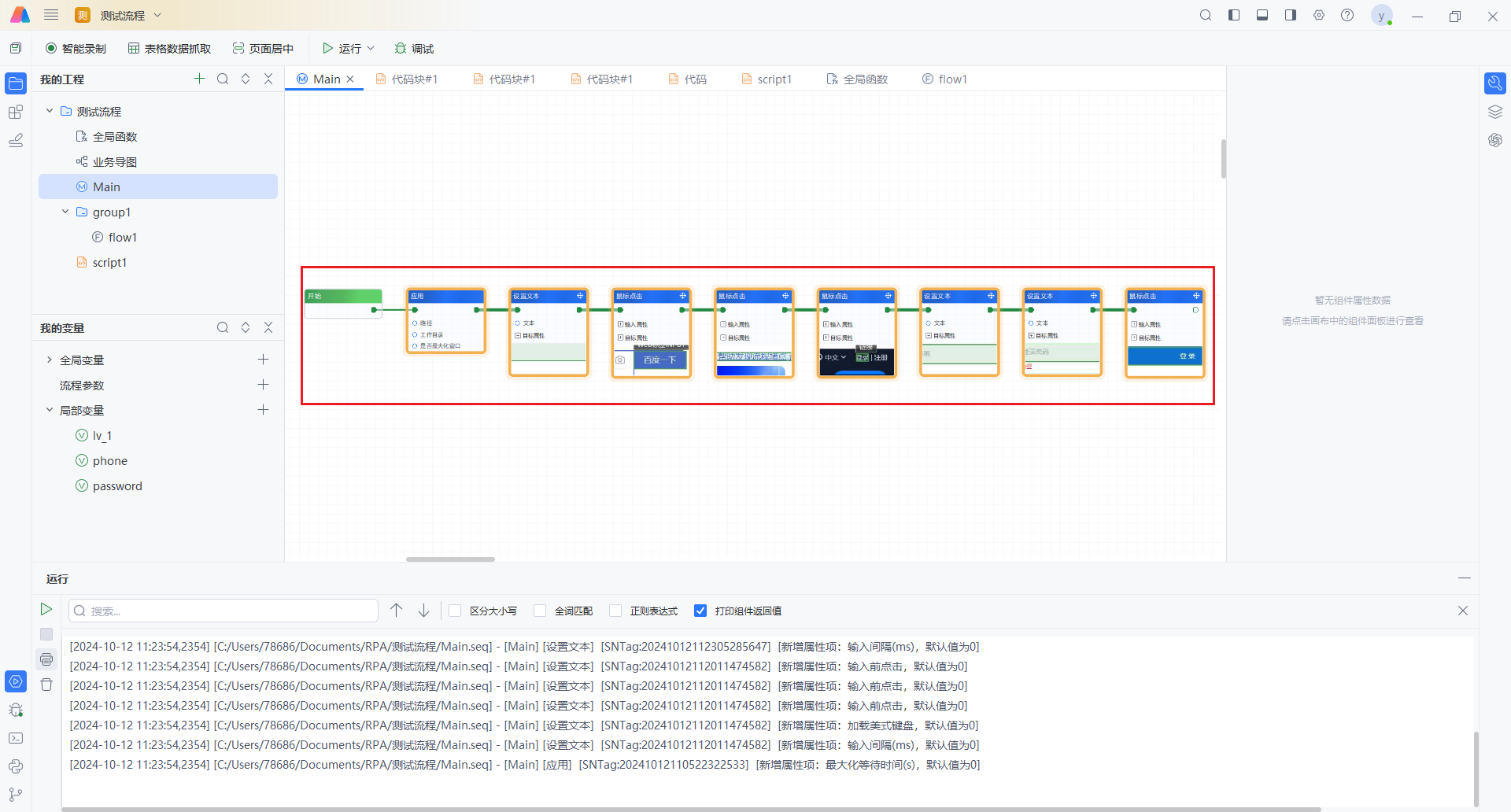Clear run log with trash icon

46,685
